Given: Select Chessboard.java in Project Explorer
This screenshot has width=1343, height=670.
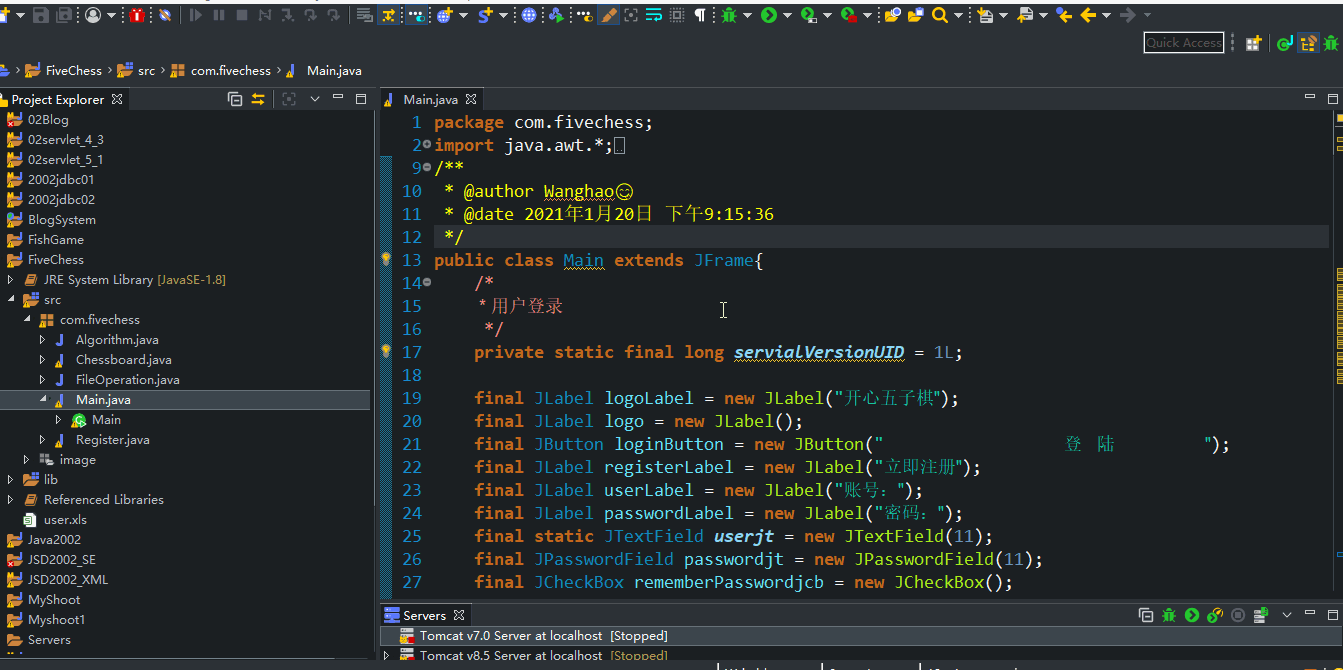Looking at the screenshot, I should (x=123, y=360).
